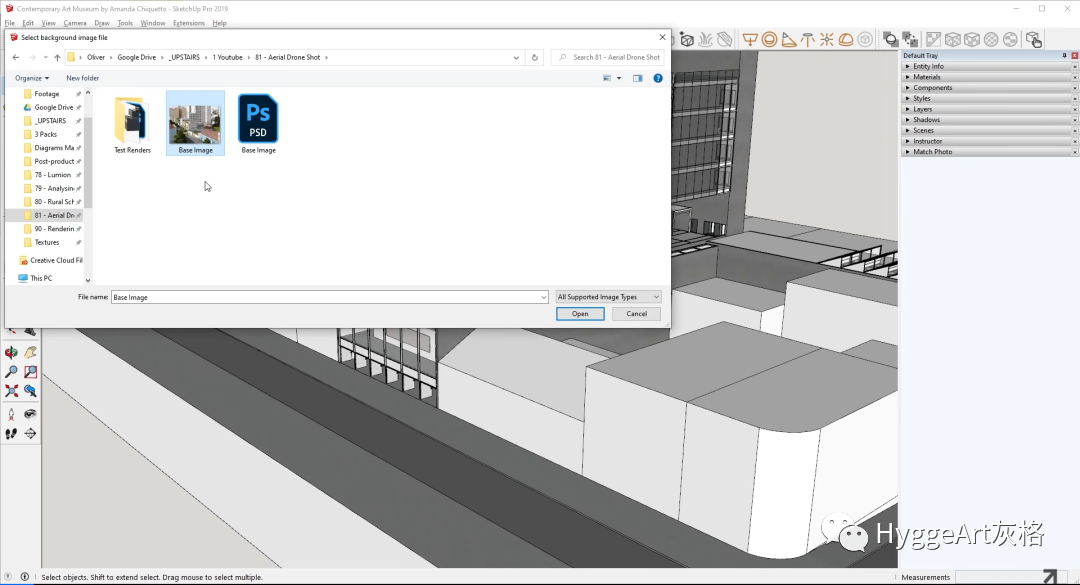Click the refresh button in address bar
The width and height of the screenshot is (1080, 585).
pos(534,57)
